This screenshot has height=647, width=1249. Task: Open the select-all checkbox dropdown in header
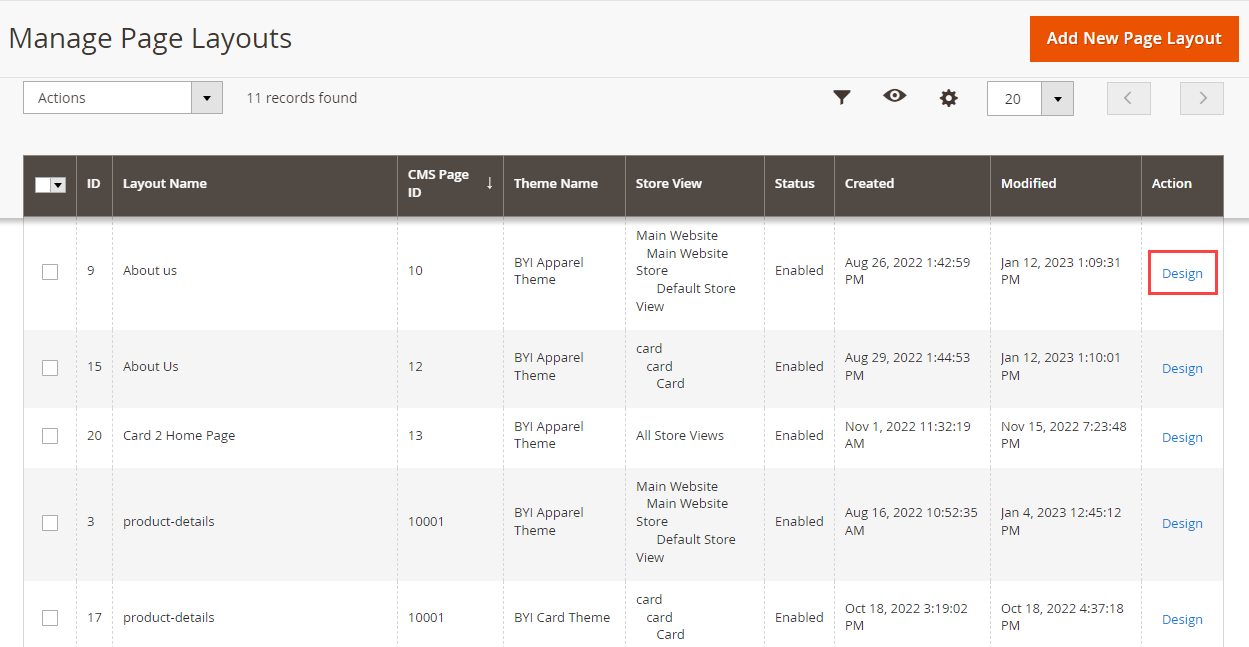(58, 185)
